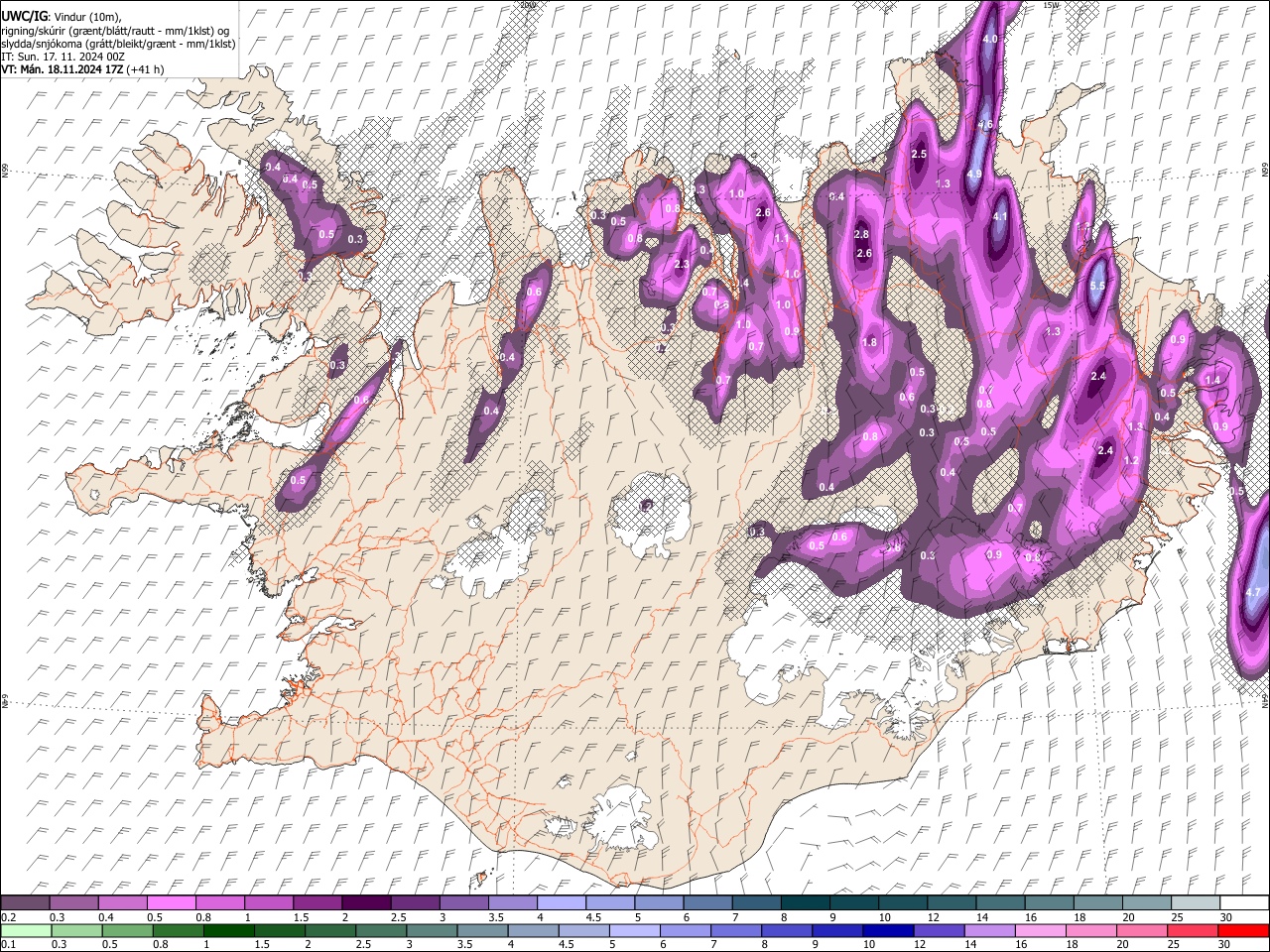1270x952 pixels.
Task: Click the '0.2' label in the top legend row
Action: [x=9, y=917]
